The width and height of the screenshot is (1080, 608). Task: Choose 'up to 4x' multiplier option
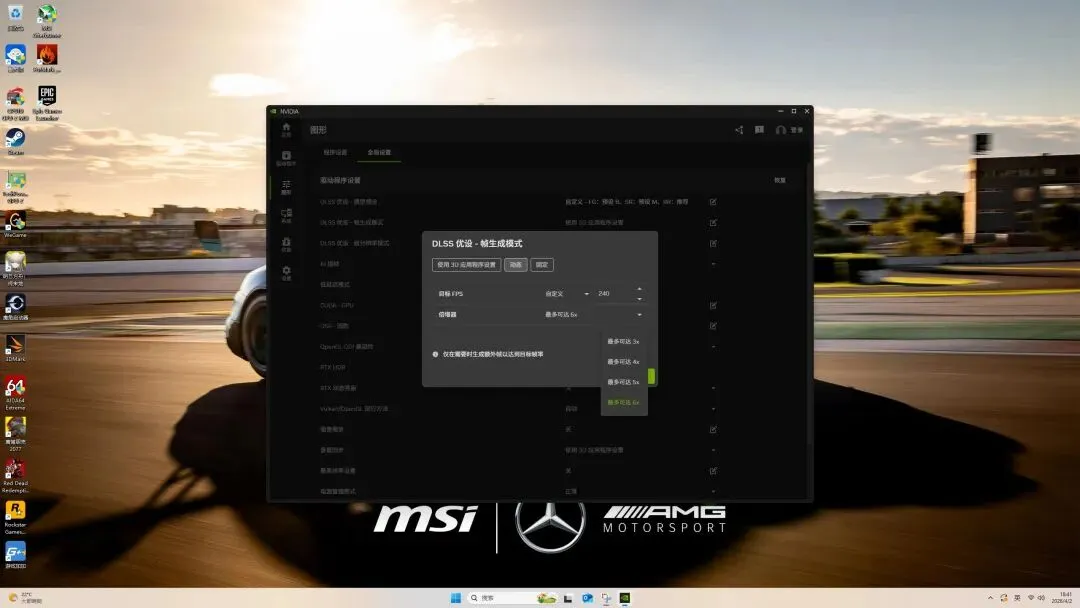click(623, 361)
